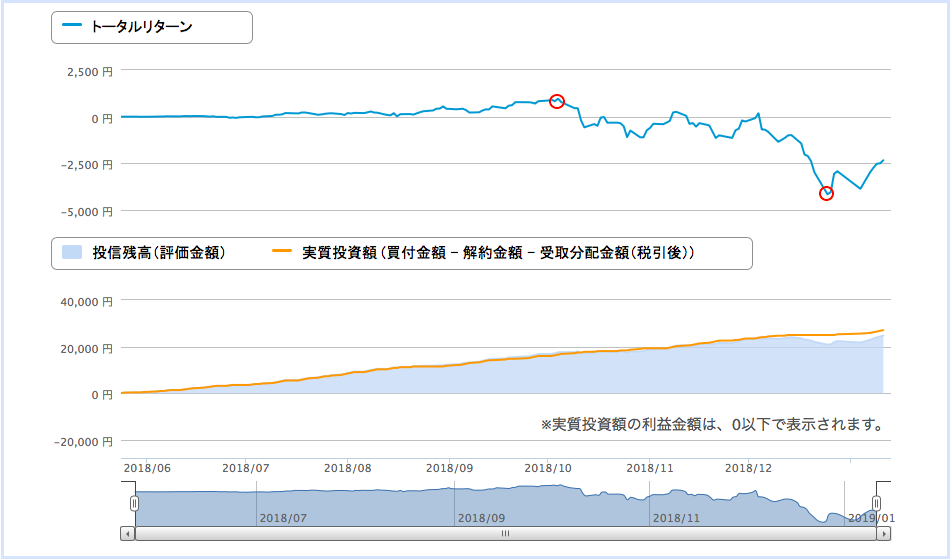The image size is (952, 560).
Task: Click the 2018/09 label in the navigator
Action: point(481,519)
